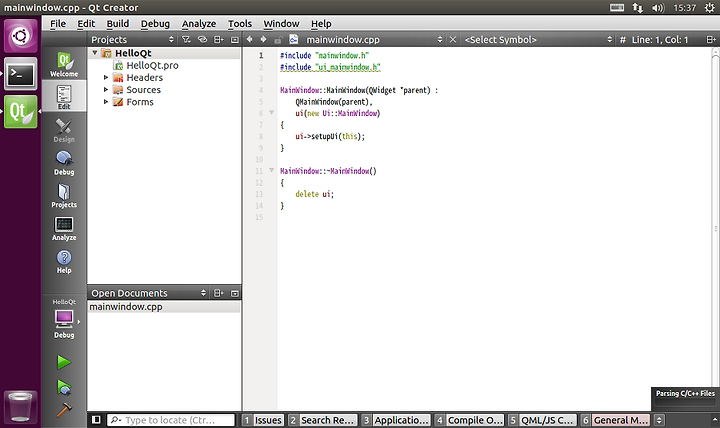
Task: Switch to Edit mode
Action: pyautogui.click(x=64, y=96)
